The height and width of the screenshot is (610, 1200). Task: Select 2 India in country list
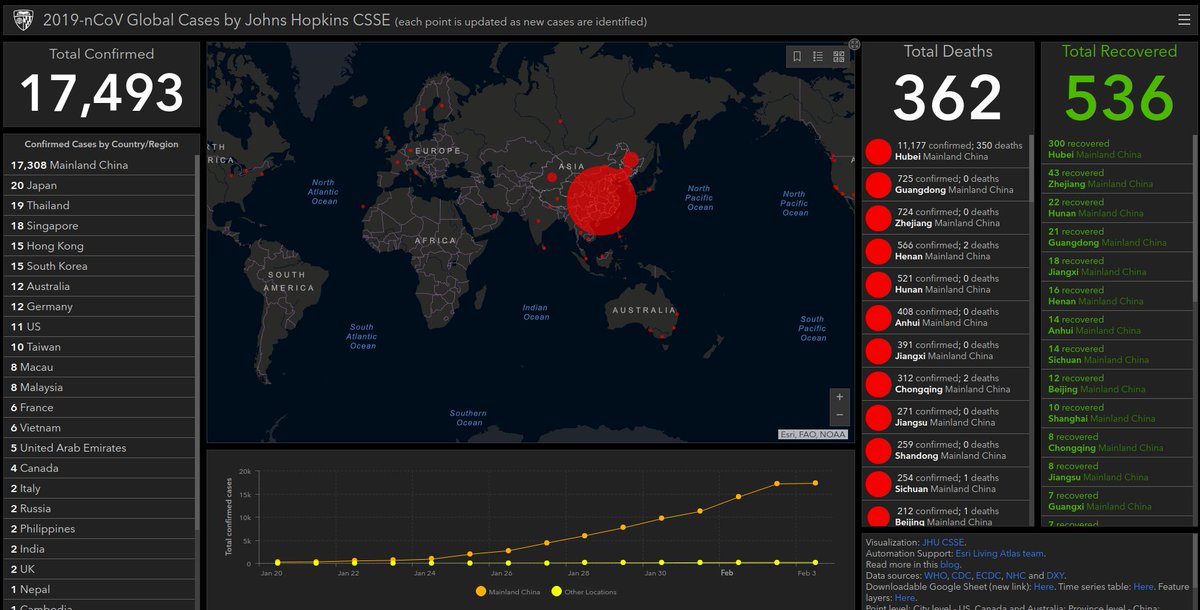100,549
